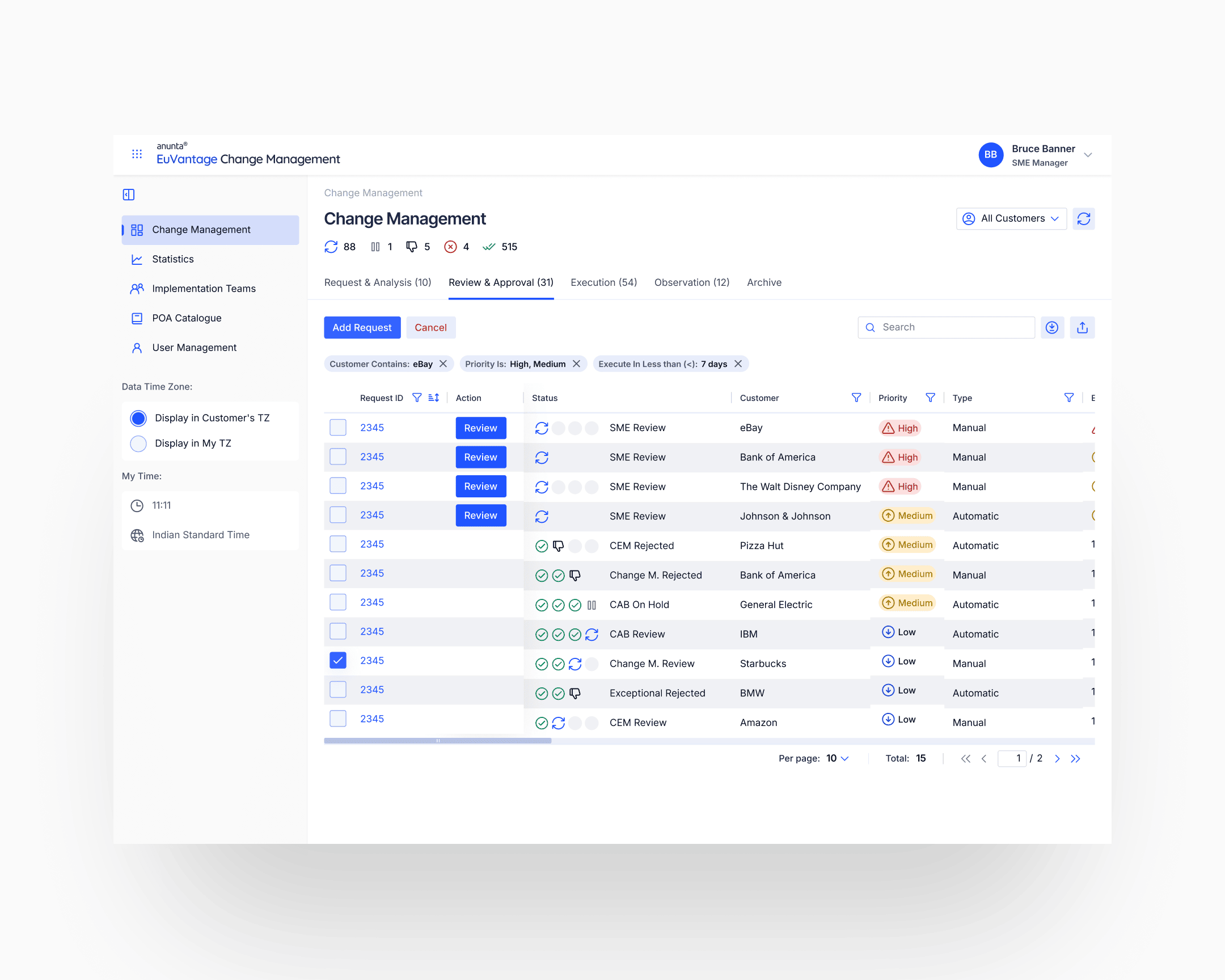Switch to the Execution (54) tab

[x=603, y=282]
